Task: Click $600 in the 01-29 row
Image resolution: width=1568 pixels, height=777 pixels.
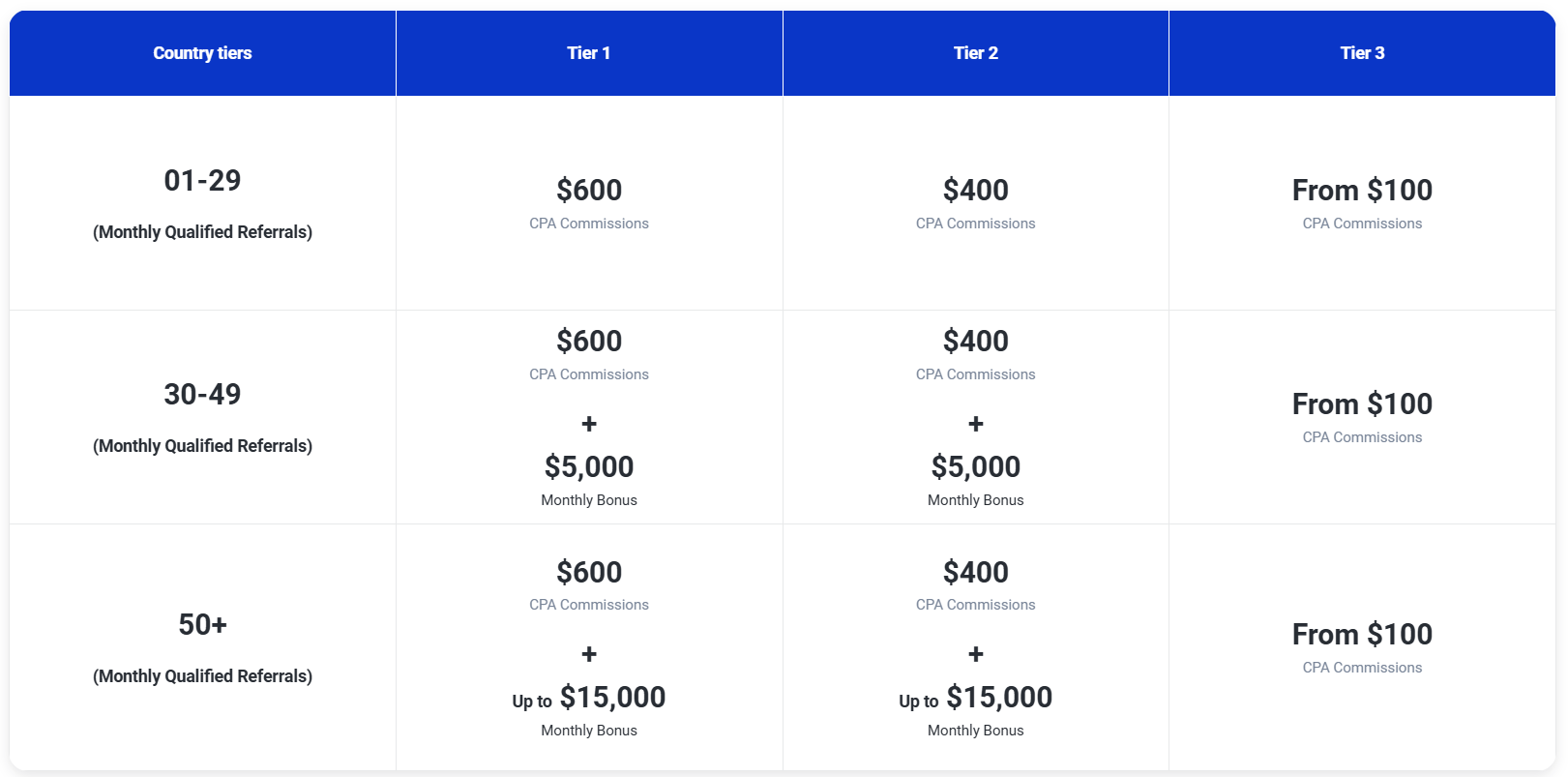Action: (589, 191)
